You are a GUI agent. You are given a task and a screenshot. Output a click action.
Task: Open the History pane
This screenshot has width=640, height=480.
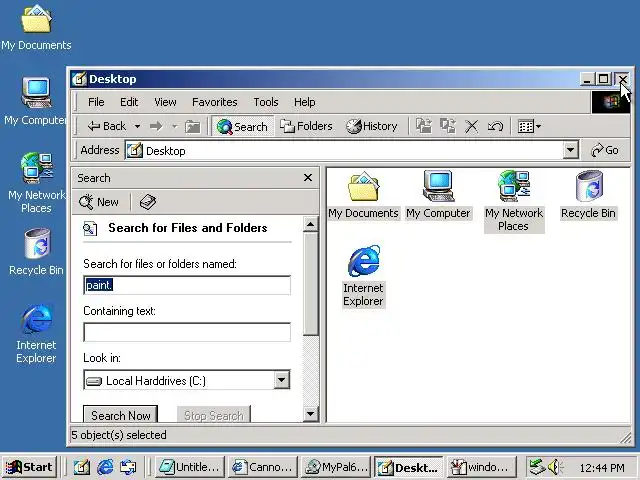pos(371,127)
